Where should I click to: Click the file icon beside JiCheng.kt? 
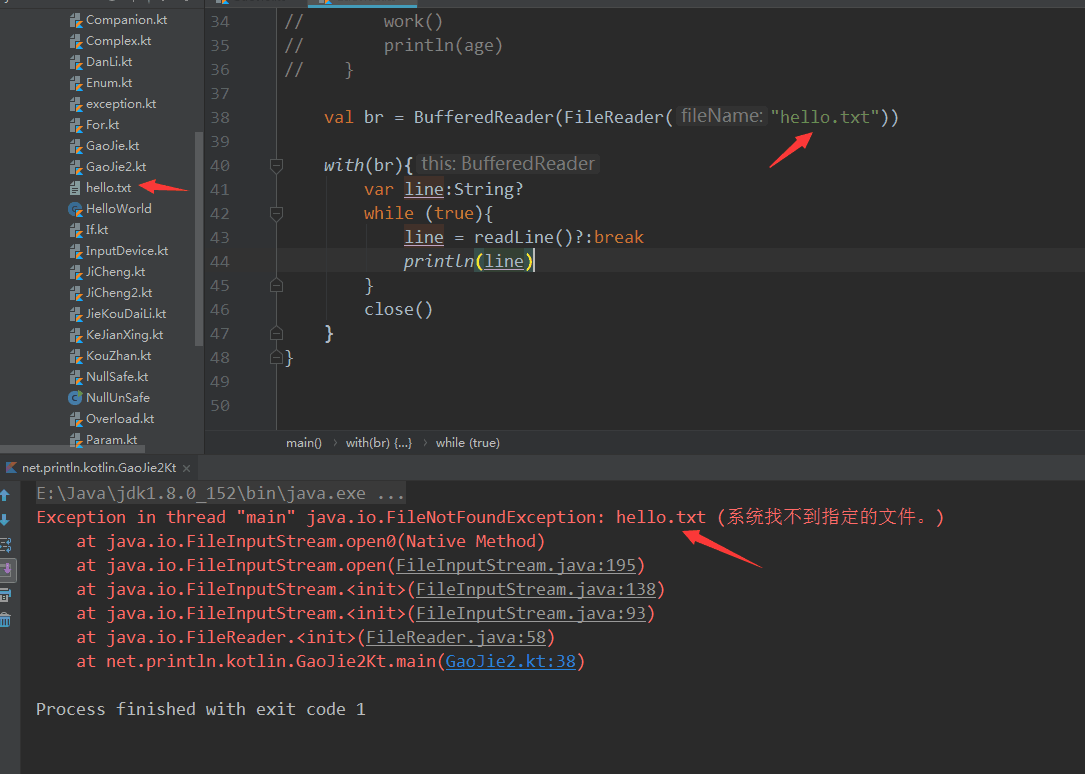(x=75, y=272)
